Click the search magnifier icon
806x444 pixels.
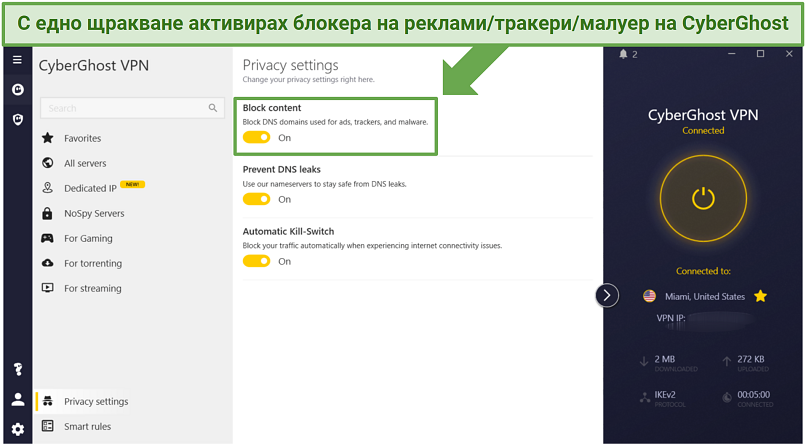[x=213, y=108]
